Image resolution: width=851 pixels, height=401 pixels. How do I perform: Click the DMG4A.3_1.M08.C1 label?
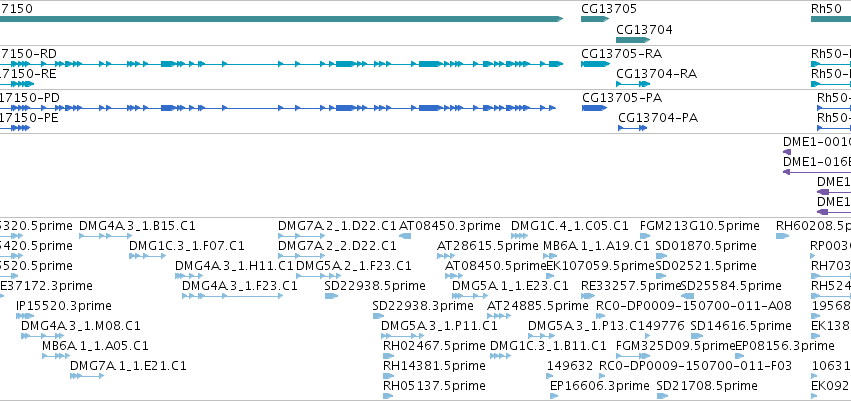point(81,326)
